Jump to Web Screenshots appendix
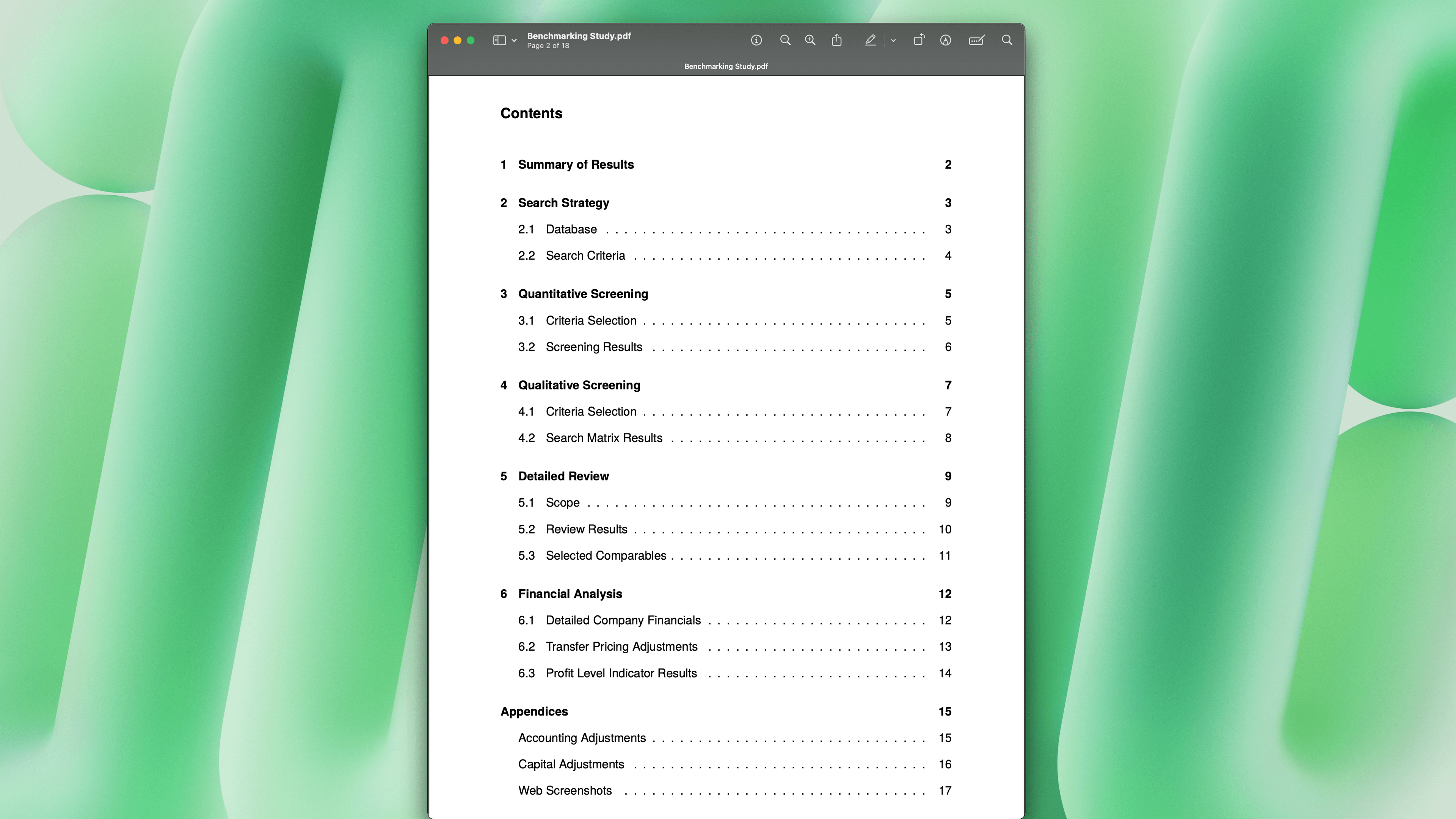The image size is (1456, 819). point(565,790)
